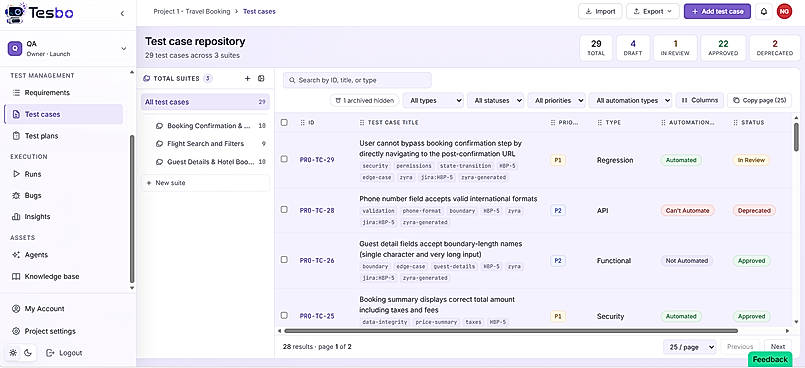Click the drag handle of Test Case Title column
Viewport: 805px width, 368px height.
pyautogui.click(x=362, y=123)
